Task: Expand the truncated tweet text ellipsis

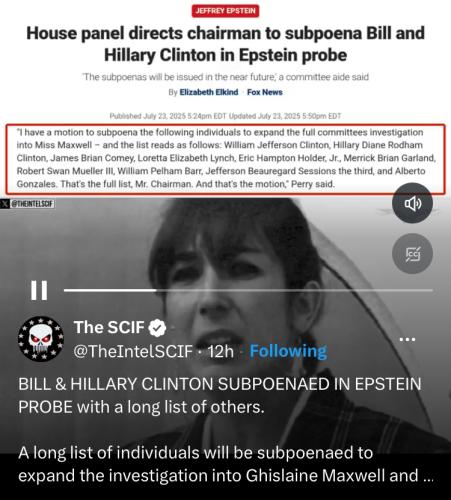Action: click(x=428, y=476)
